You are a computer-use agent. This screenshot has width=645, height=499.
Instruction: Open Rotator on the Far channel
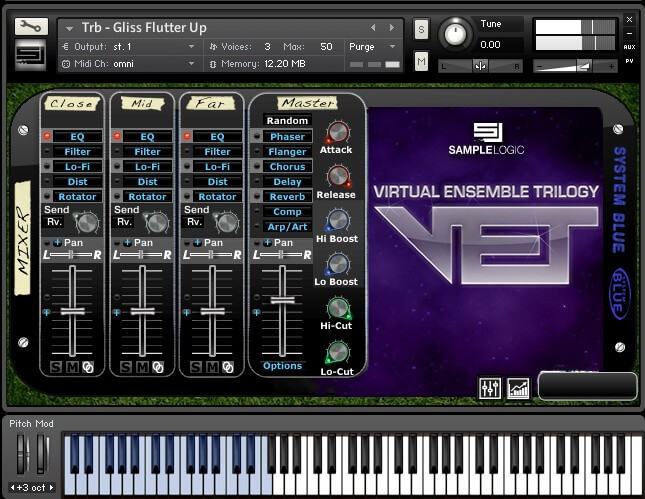217,197
